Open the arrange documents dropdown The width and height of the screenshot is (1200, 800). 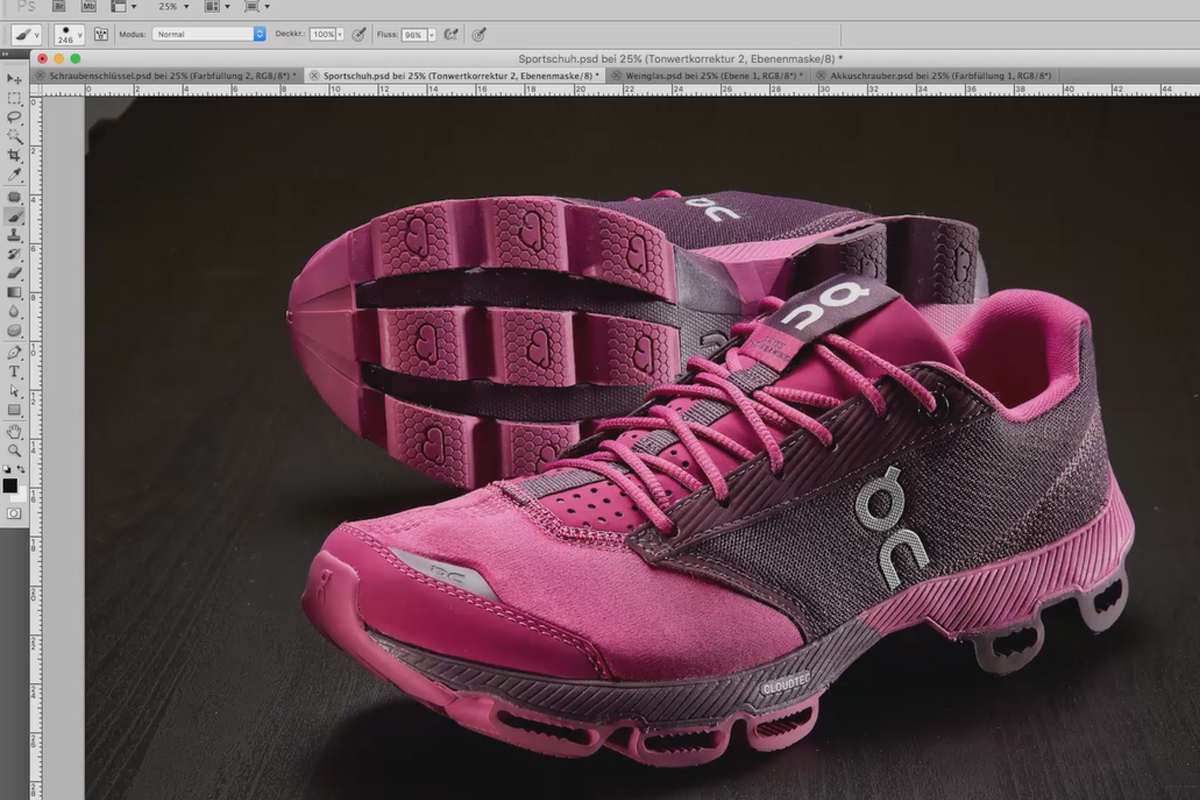216,6
